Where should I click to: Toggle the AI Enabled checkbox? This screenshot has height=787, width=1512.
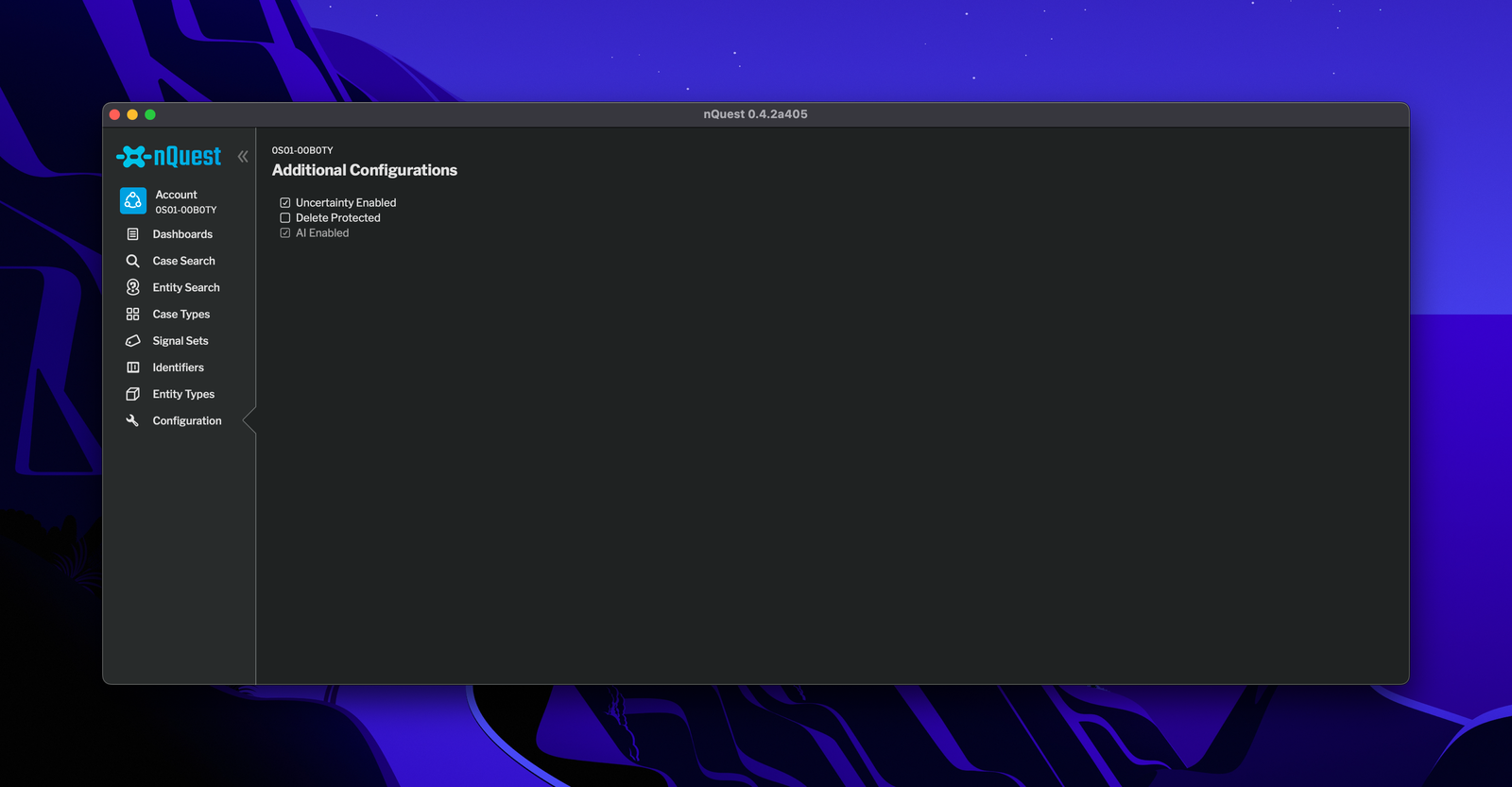coord(285,233)
